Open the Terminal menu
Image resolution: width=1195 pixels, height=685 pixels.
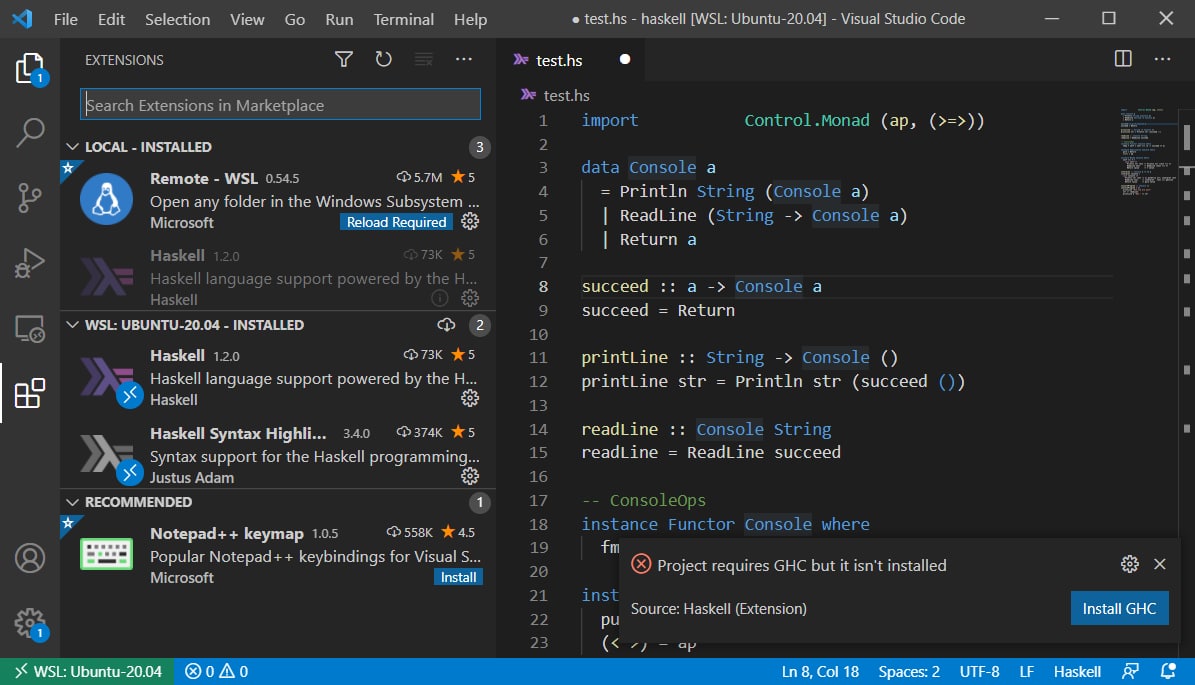click(403, 19)
